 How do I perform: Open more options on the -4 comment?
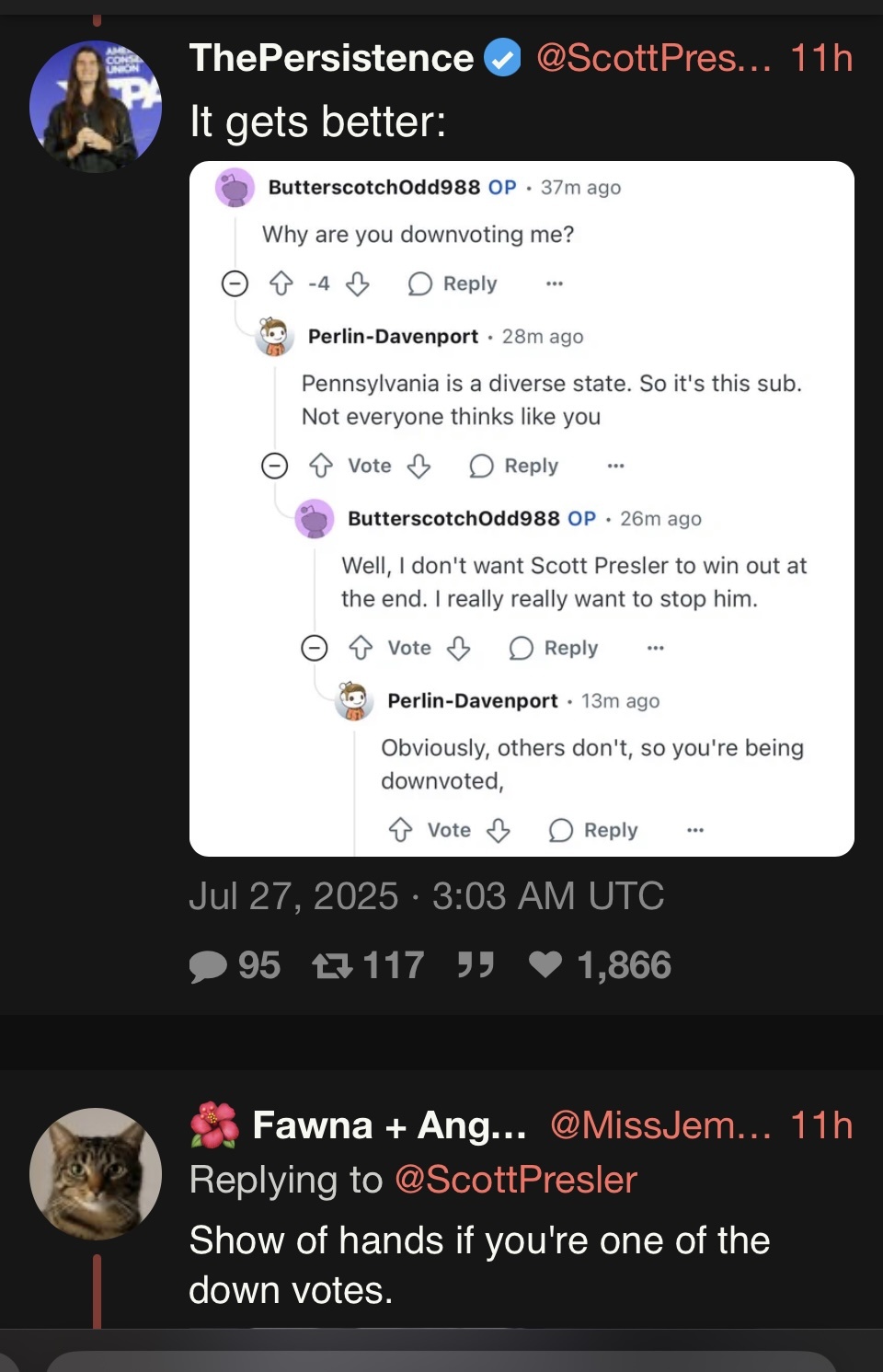pyautogui.click(x=555, y=283)
